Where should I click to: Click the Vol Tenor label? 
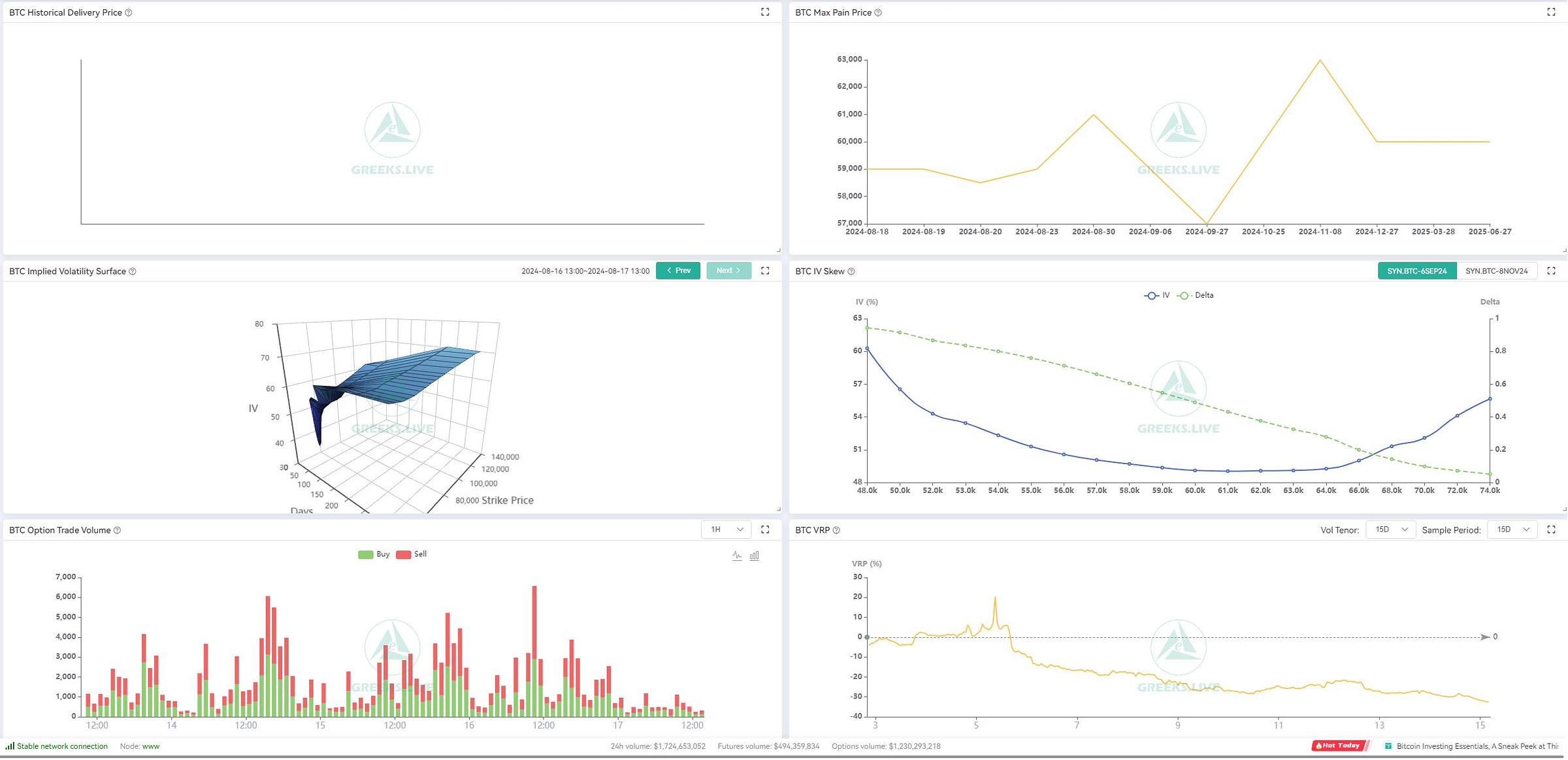1339,530
